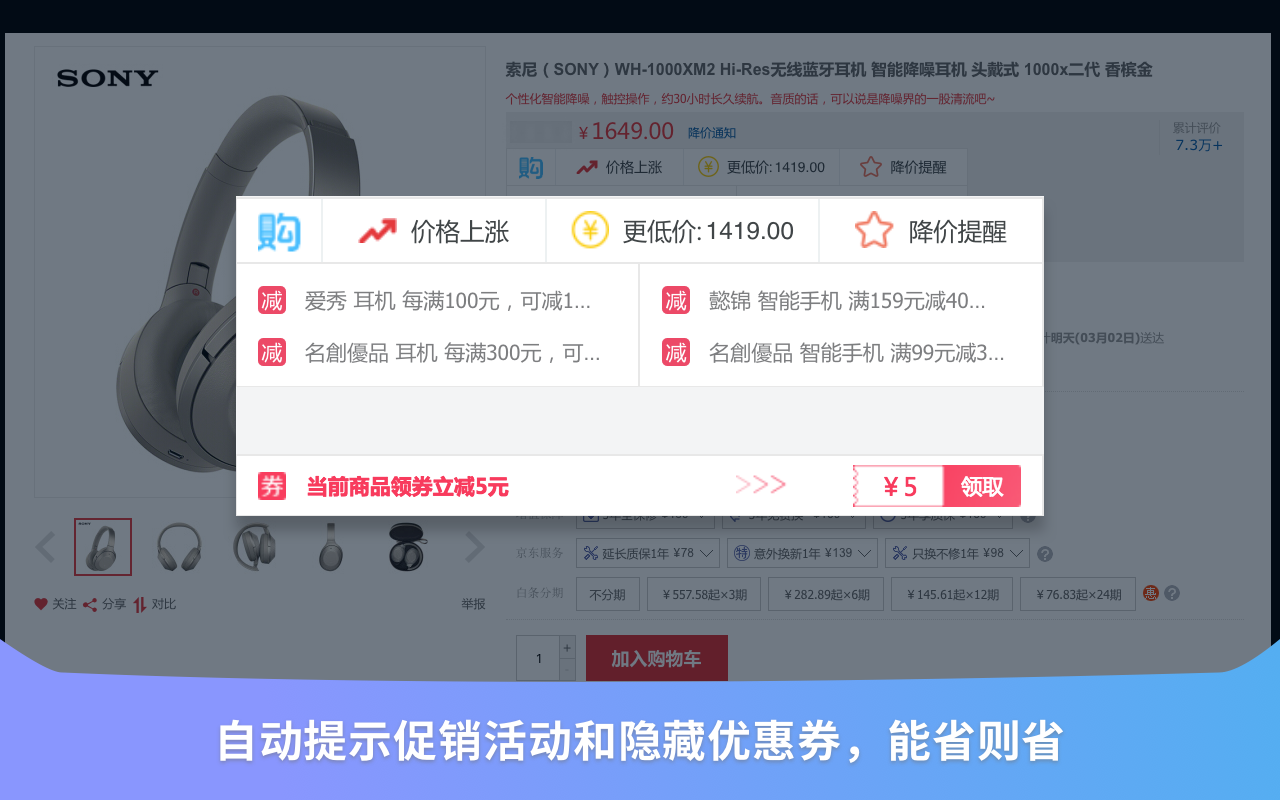Click the 领取 button to claim coupon
This screenshot has width=1280, height=800.
(x=982, y=486)
